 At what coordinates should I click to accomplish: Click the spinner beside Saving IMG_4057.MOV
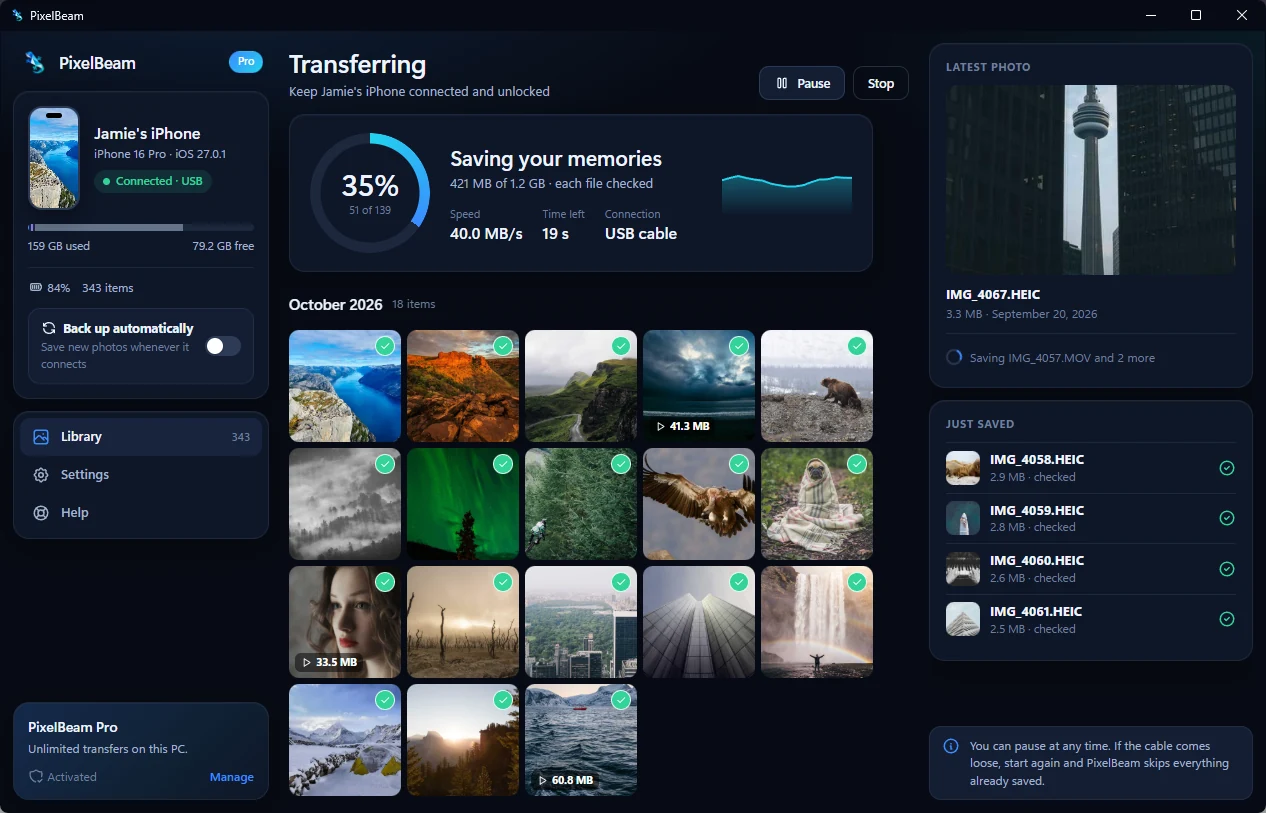click(954, 358)
